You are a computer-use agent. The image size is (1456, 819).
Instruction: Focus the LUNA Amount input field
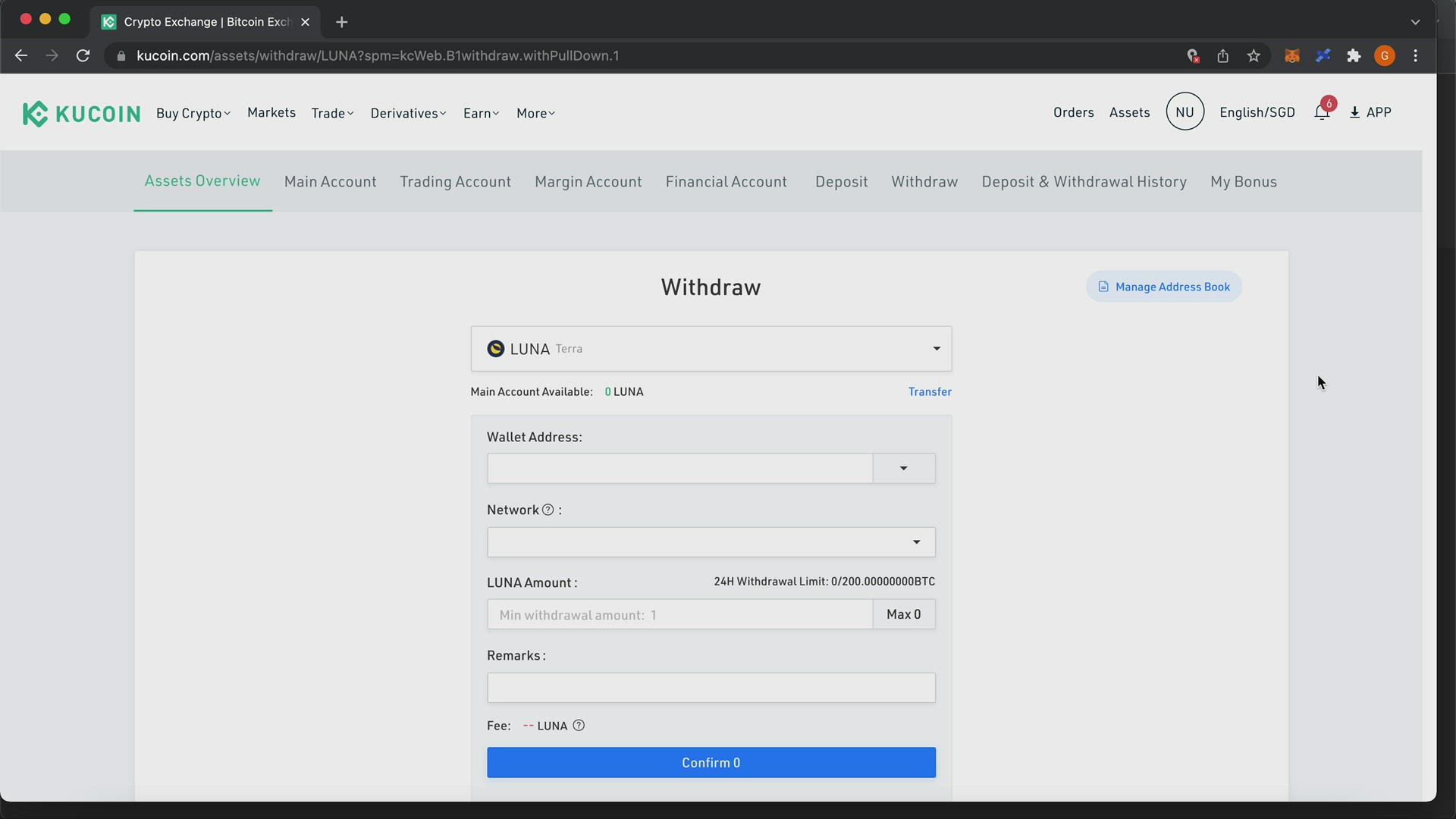click(679, 614)
